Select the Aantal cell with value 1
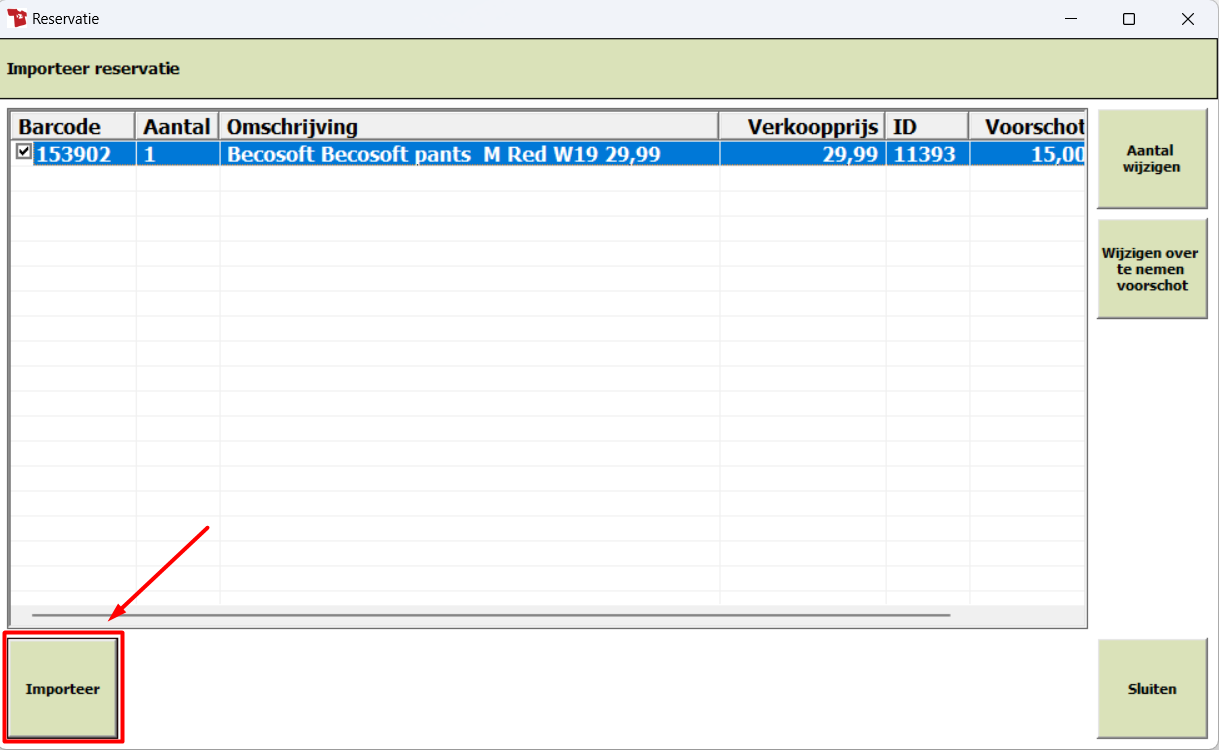 click(x=177, y=154)
